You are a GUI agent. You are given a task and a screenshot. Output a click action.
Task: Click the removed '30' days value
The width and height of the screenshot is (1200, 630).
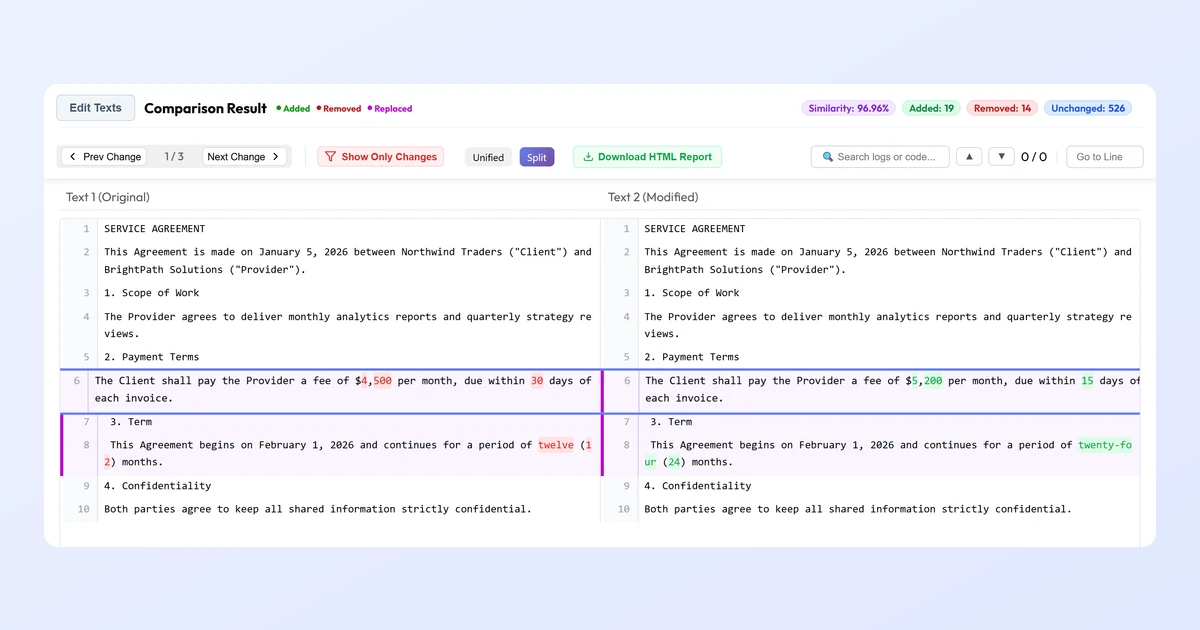[x=537, y=381]
